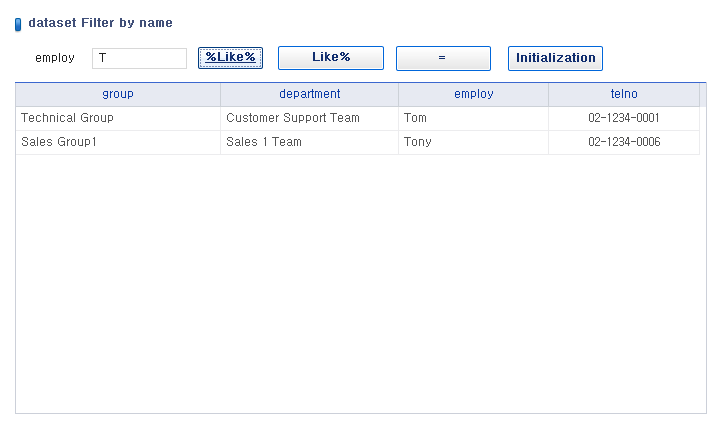This screenshot has height=438, width=723.
Task: Apply the equals (=) filter button
Action: (x=443, y=58)
